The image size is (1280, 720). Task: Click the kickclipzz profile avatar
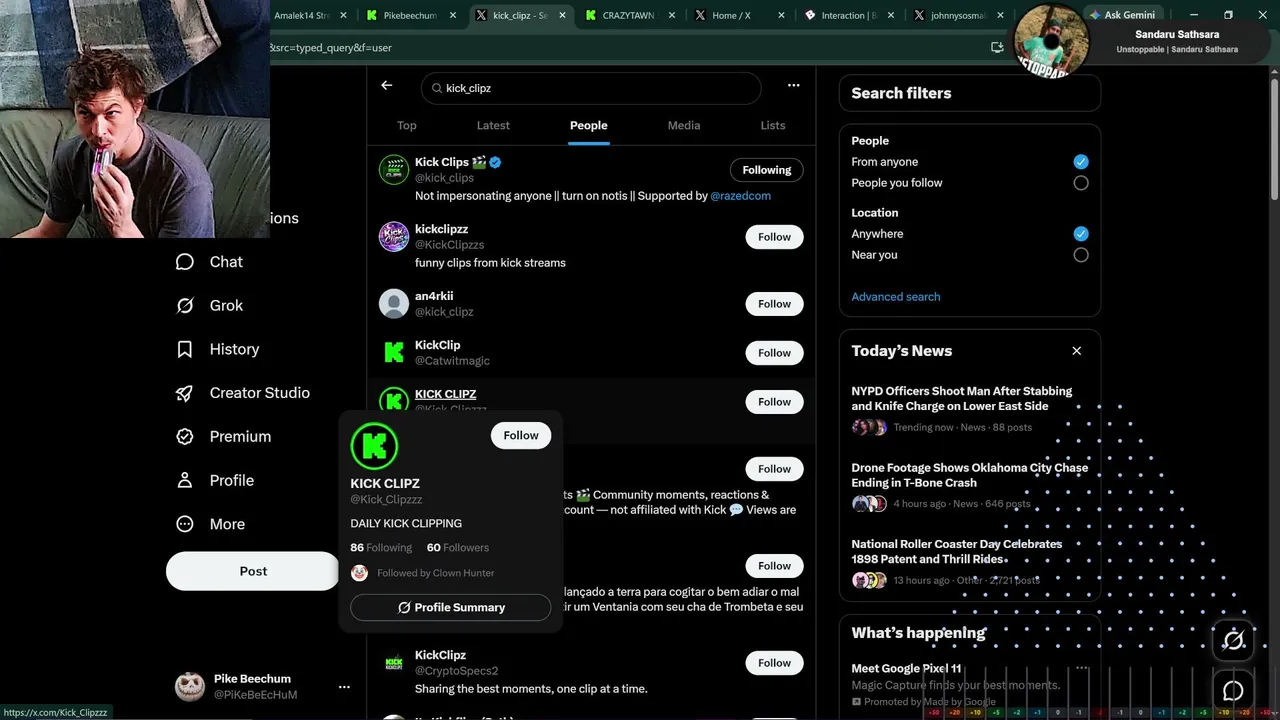coord(394,237)
